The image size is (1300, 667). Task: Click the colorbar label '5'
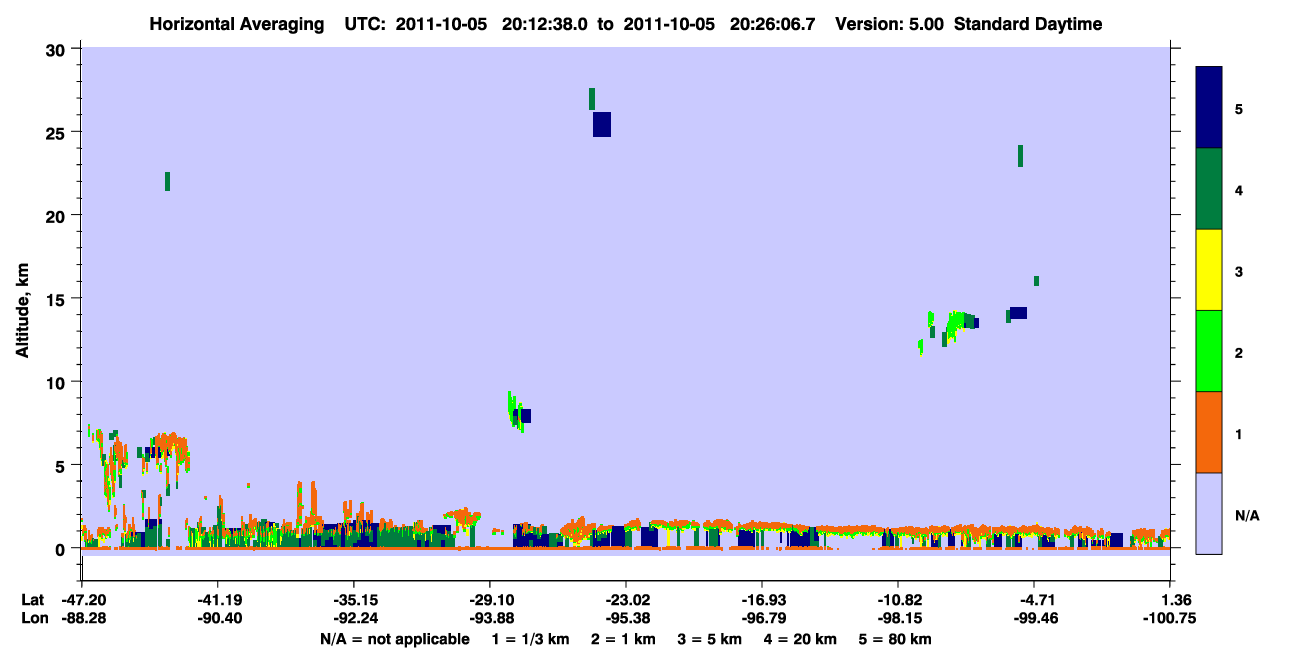(1239, 108)
